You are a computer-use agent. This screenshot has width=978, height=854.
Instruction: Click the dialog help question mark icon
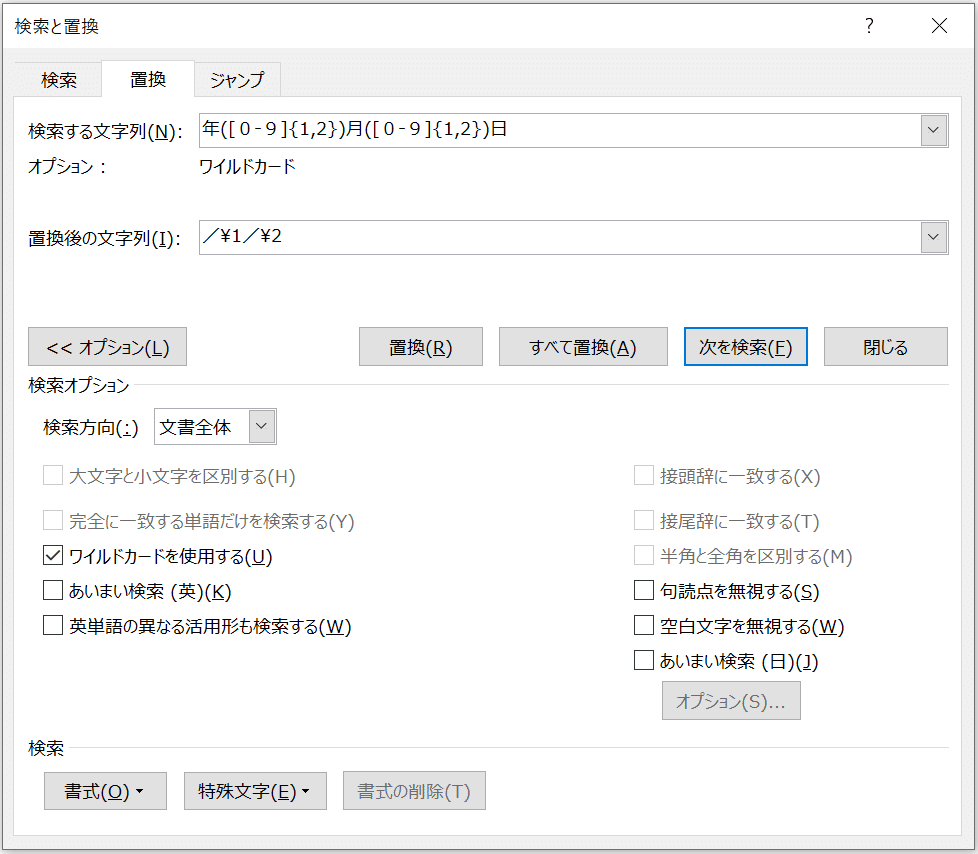869,26
